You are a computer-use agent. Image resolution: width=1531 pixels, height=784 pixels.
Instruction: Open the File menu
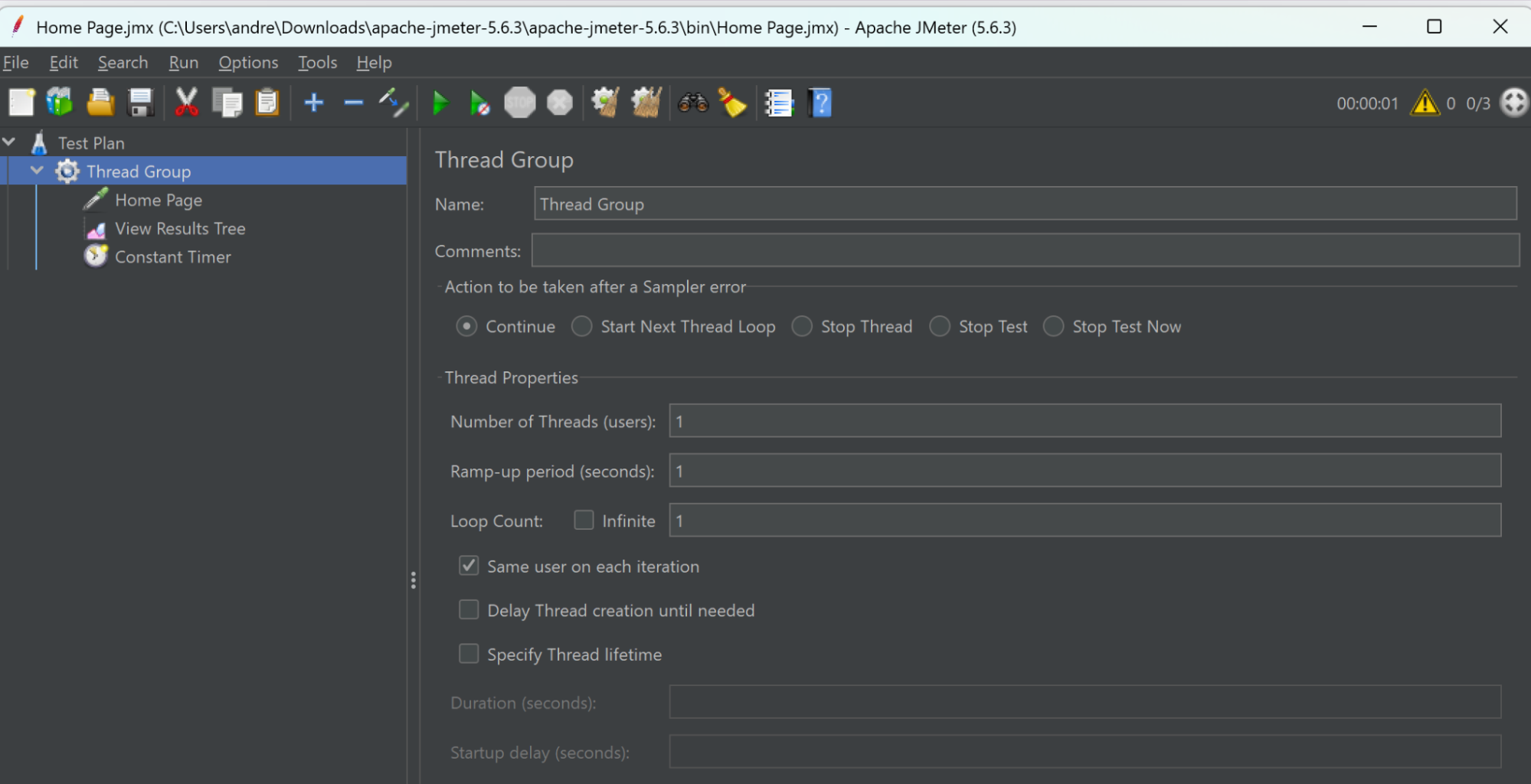click(x=16, y=63)
